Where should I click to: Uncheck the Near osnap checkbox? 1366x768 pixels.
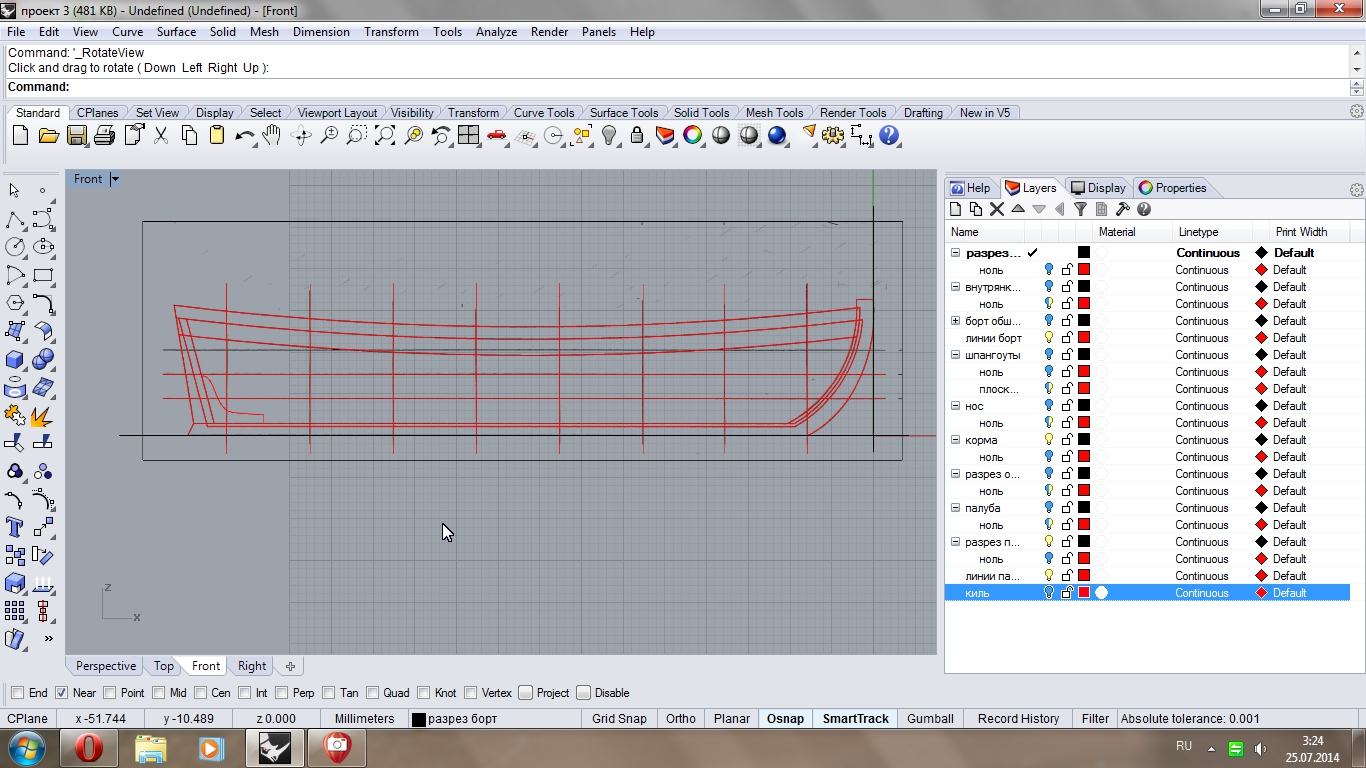pos(62,693)
